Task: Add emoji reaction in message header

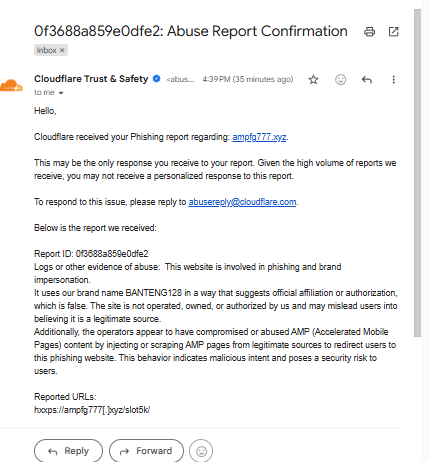Action: [x=340, y=80]
